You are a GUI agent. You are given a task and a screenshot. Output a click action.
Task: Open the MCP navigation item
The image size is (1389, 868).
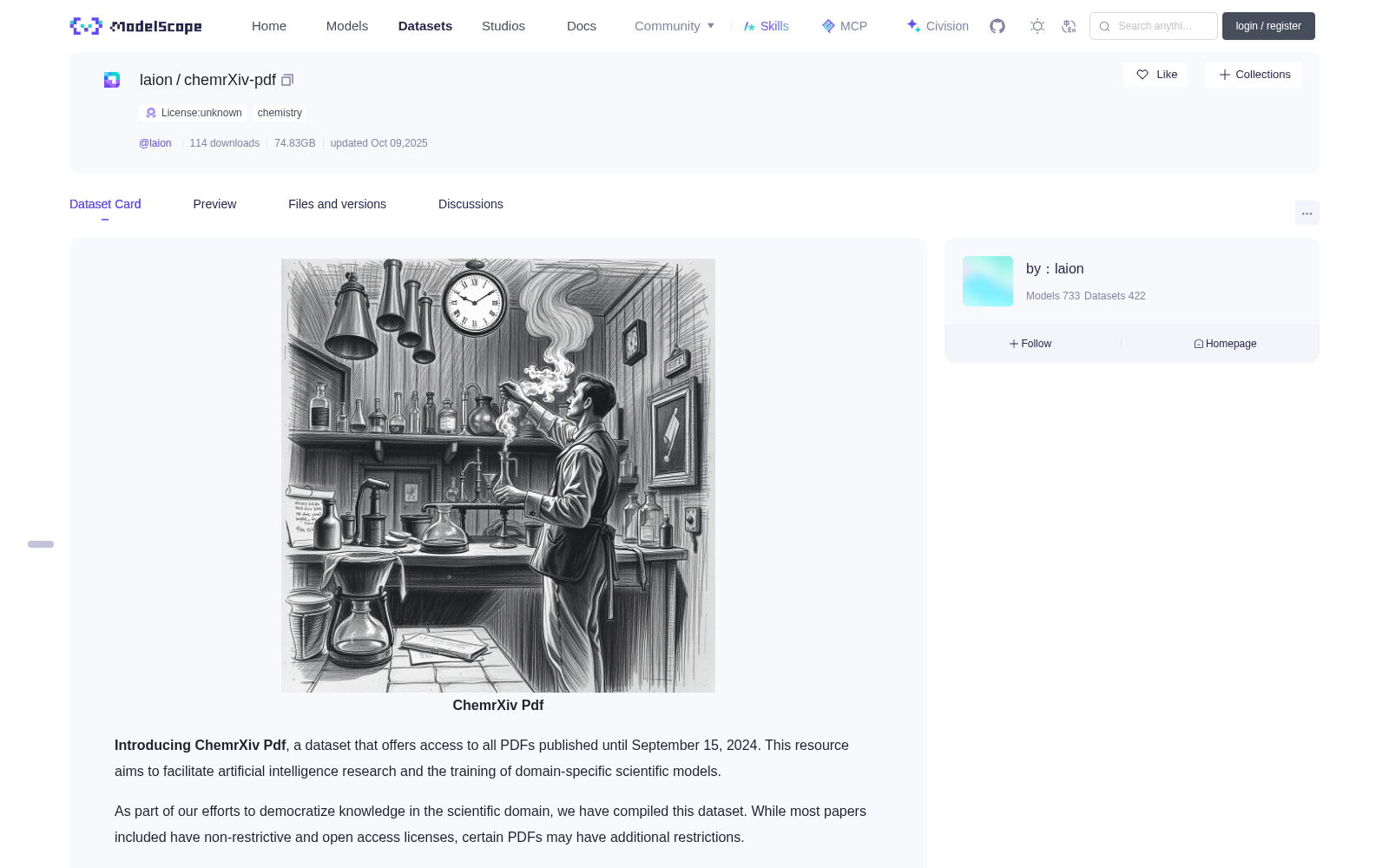click(x=845, y=26)
